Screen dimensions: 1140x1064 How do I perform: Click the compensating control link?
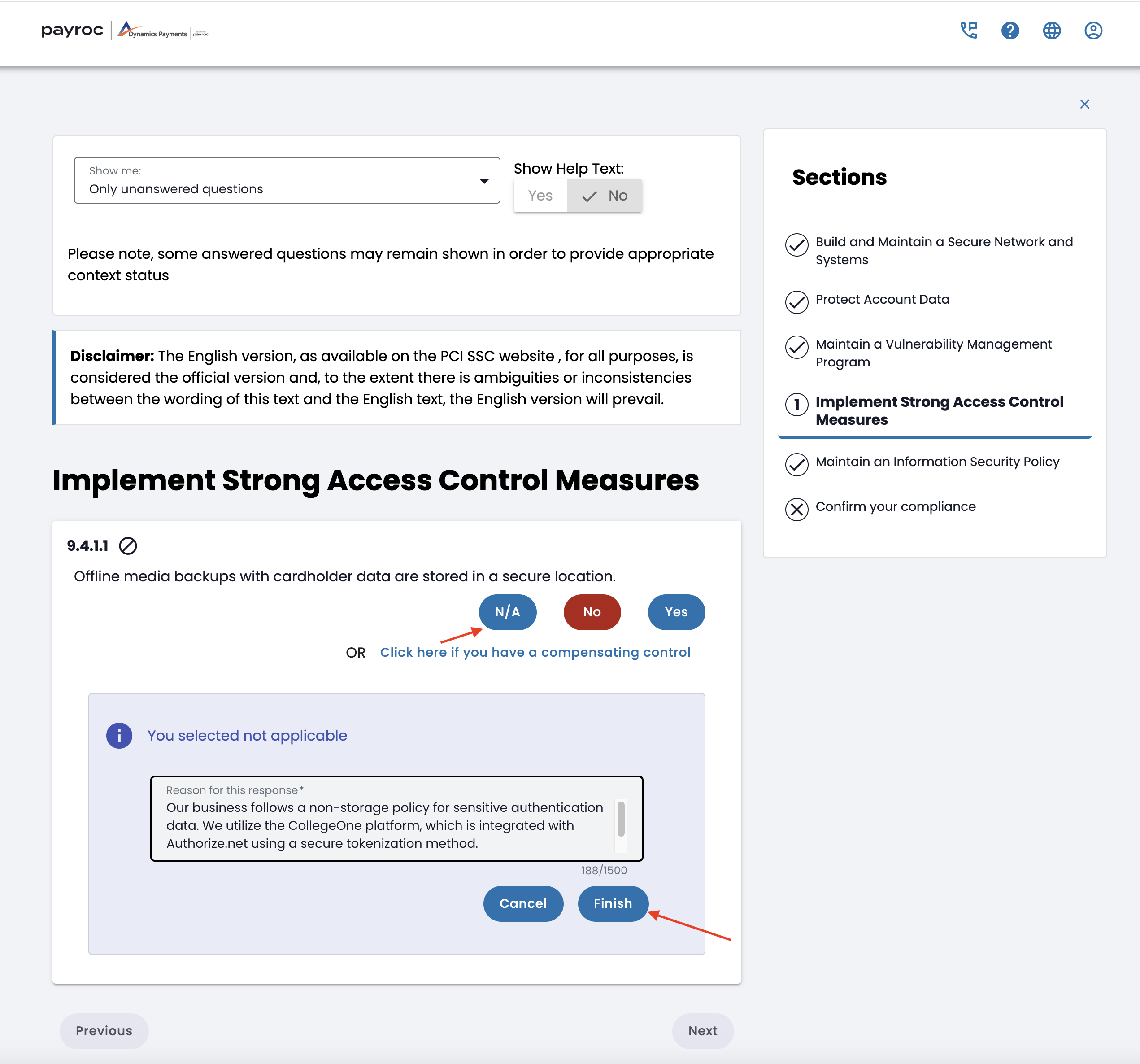click(x=535, y=652)
